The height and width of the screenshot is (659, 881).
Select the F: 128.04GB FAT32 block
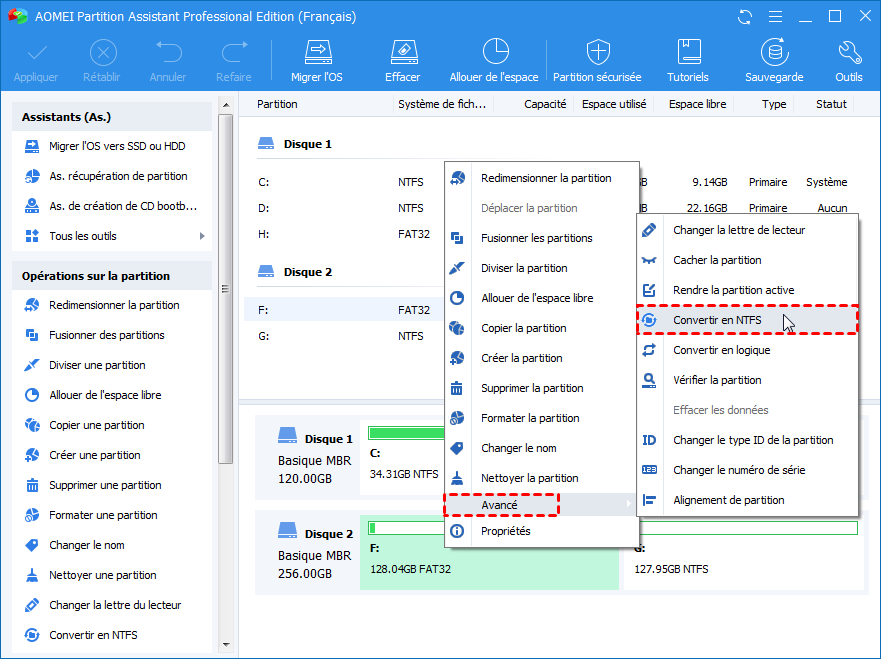pos(489,552)
